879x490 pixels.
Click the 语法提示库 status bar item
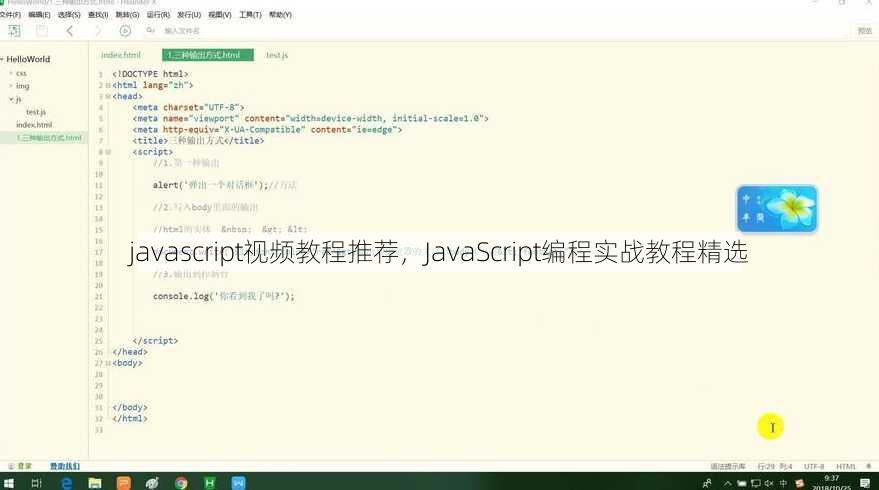coord(728,466)
